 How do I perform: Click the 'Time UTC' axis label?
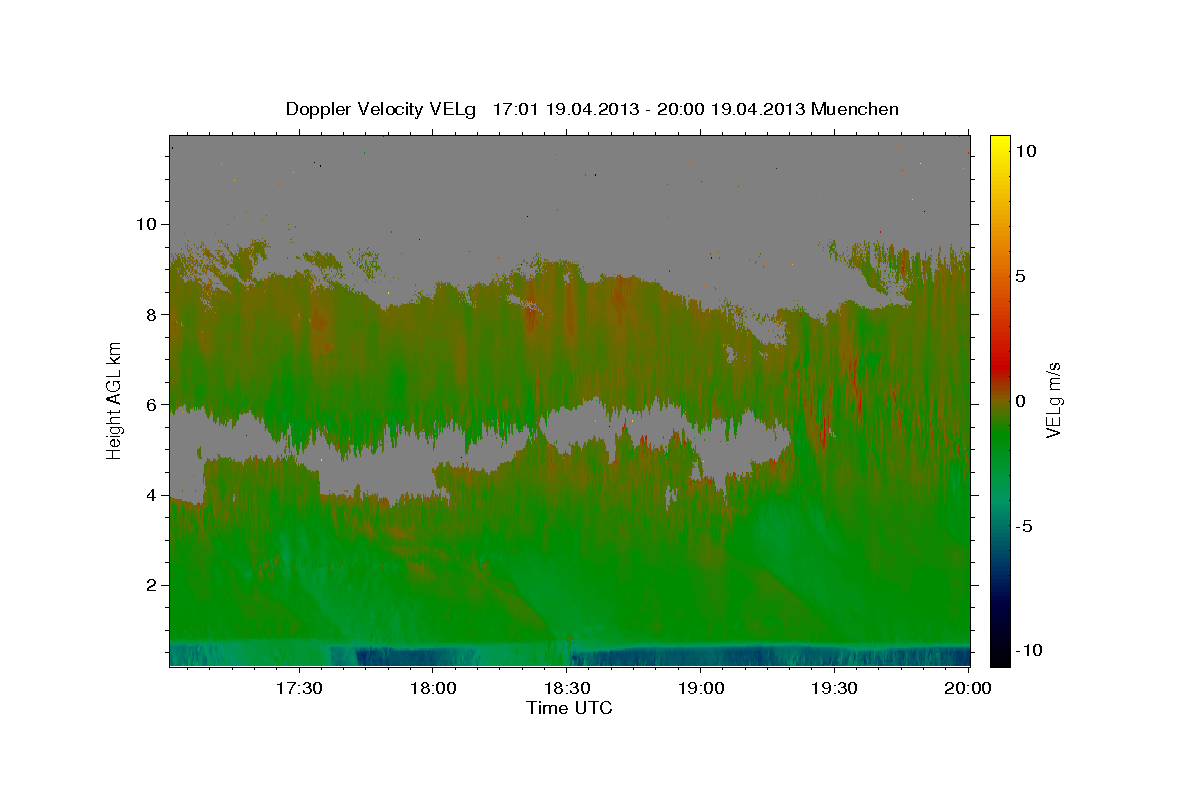click(x=569, y=708)
